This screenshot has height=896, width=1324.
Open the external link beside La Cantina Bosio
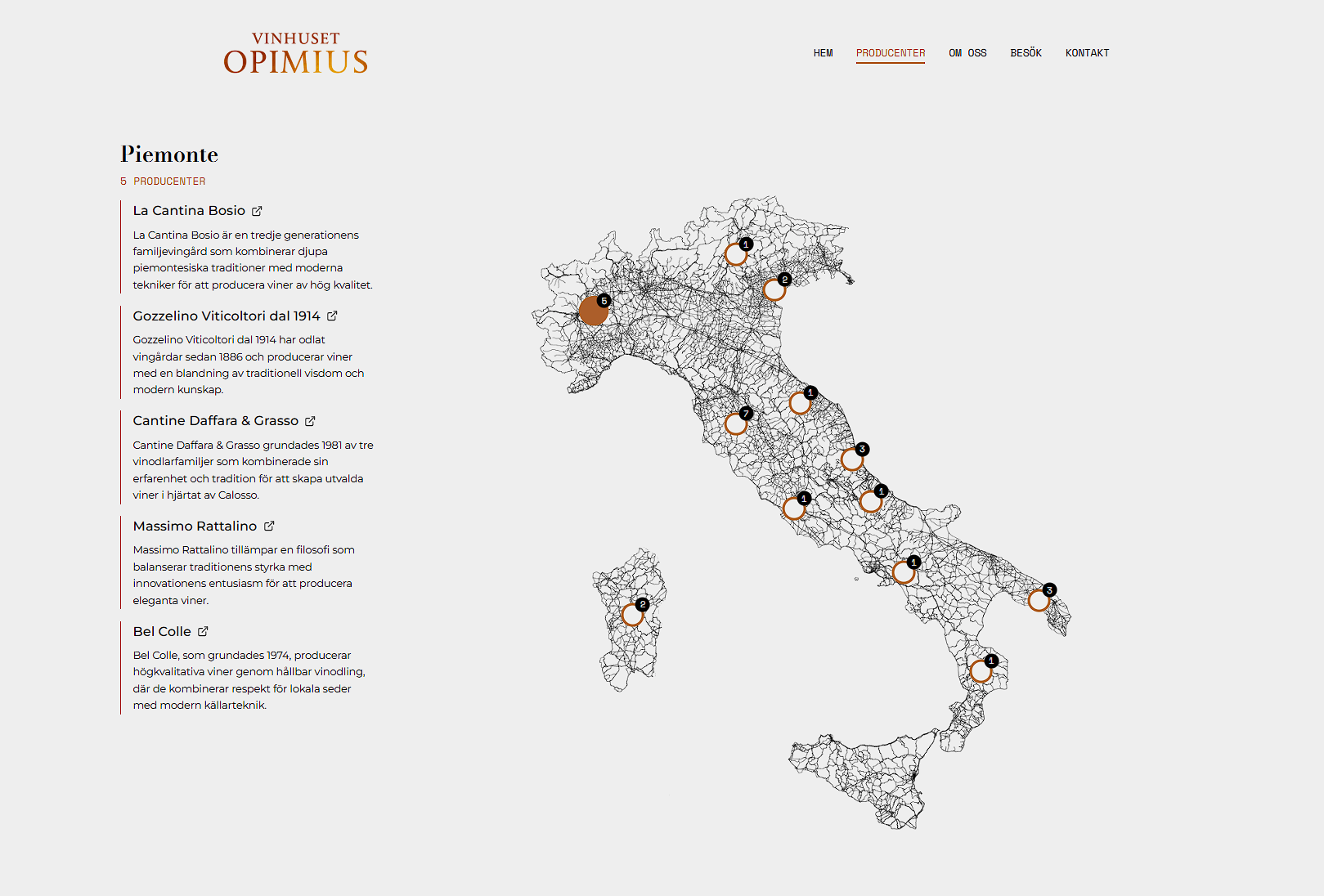pyautogui.click(x=257, y=210)
